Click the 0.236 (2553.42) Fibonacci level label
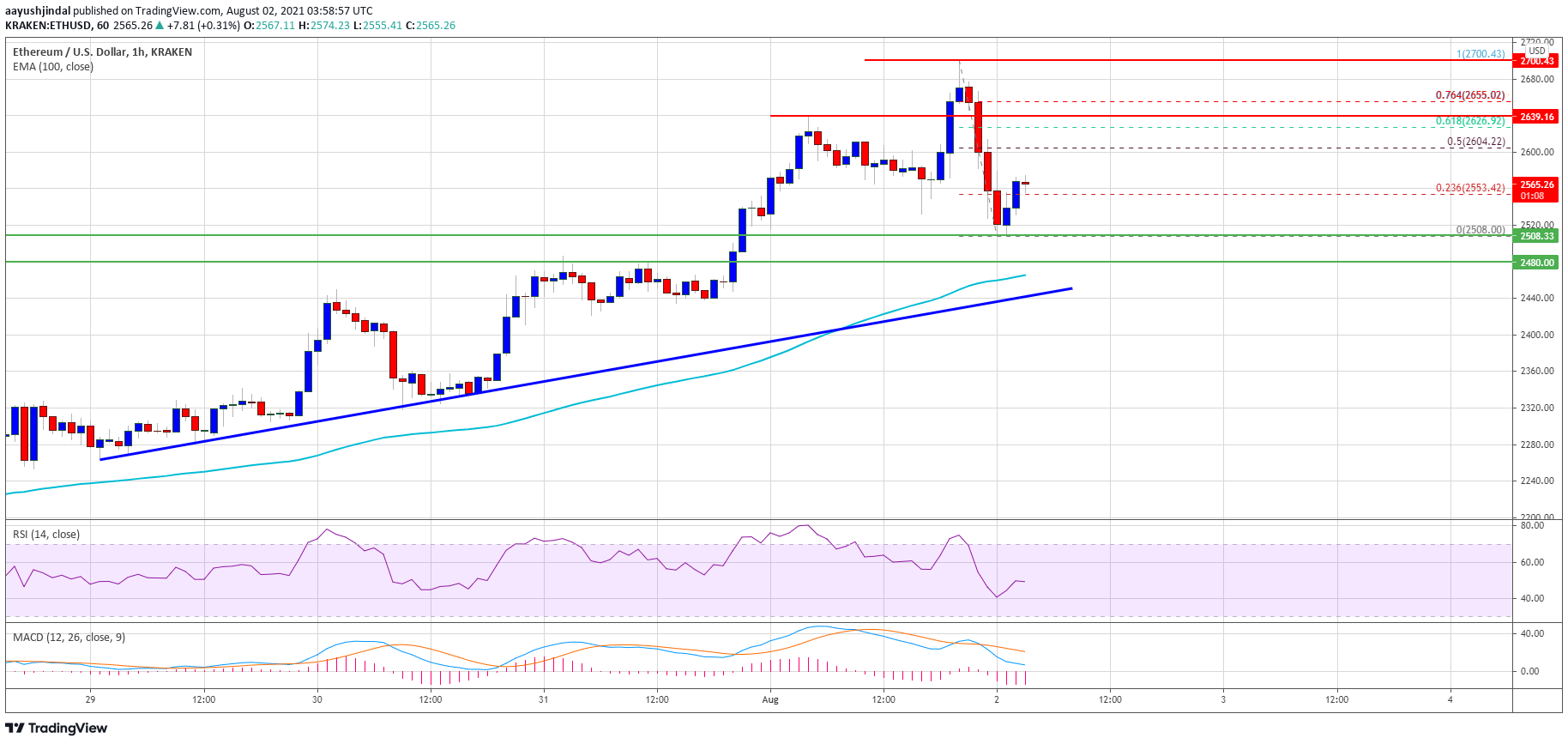Screen dimensions: 1568x744 point(1470,188)
